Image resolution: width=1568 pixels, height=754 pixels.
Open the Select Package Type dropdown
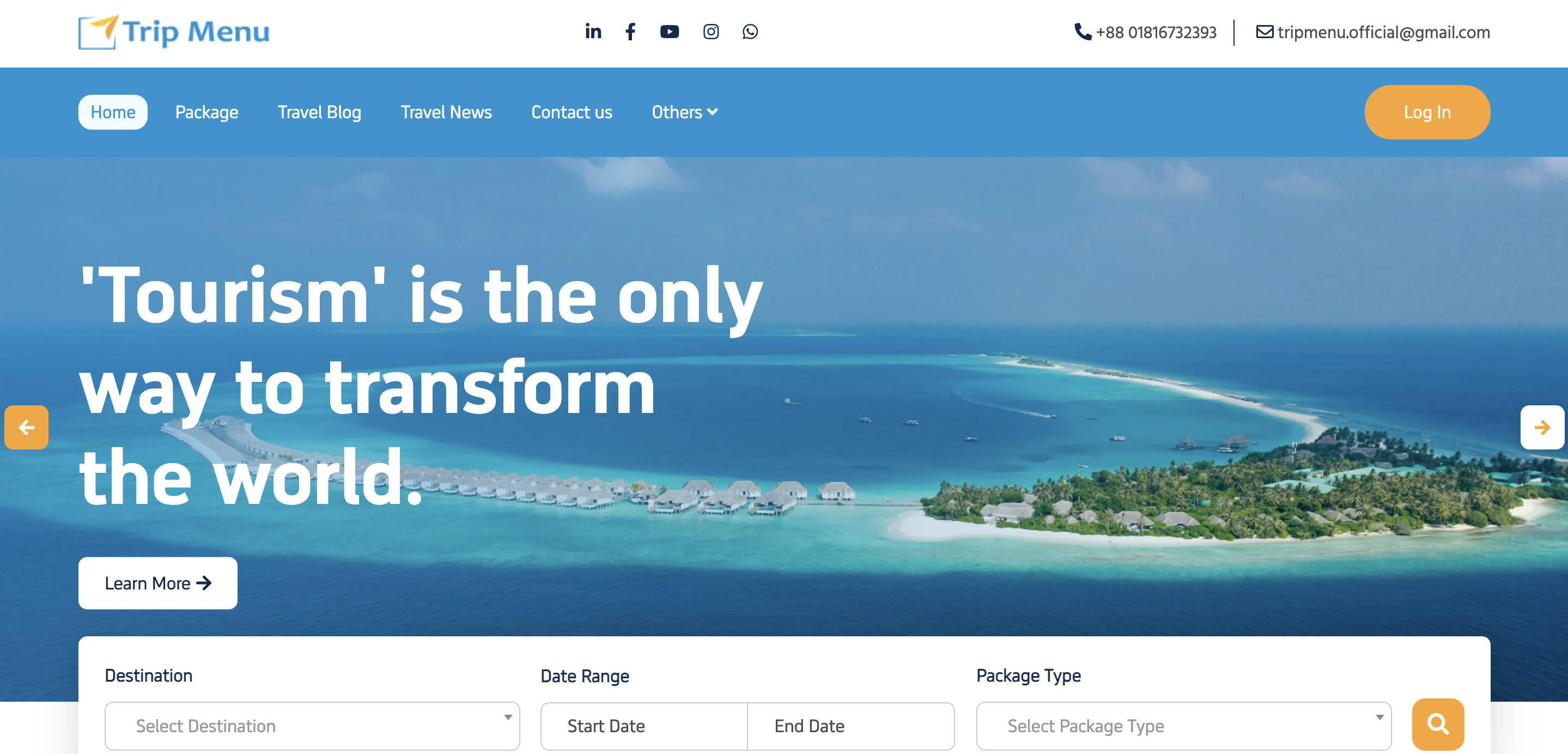1183,725
